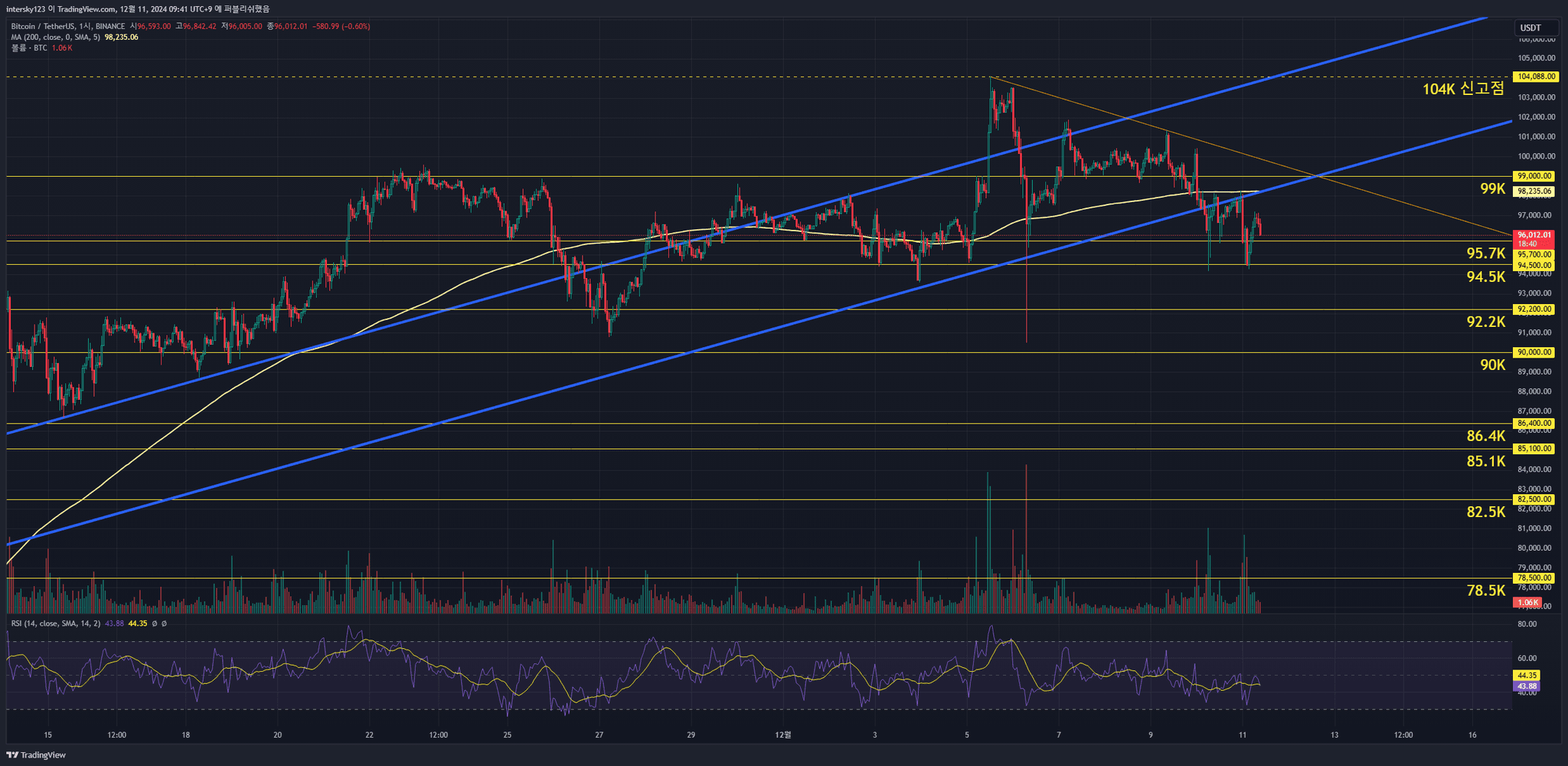Select the MA 200 indicator legend
The width and height of the screenshot is (1568, 766).
coord(55,37)
